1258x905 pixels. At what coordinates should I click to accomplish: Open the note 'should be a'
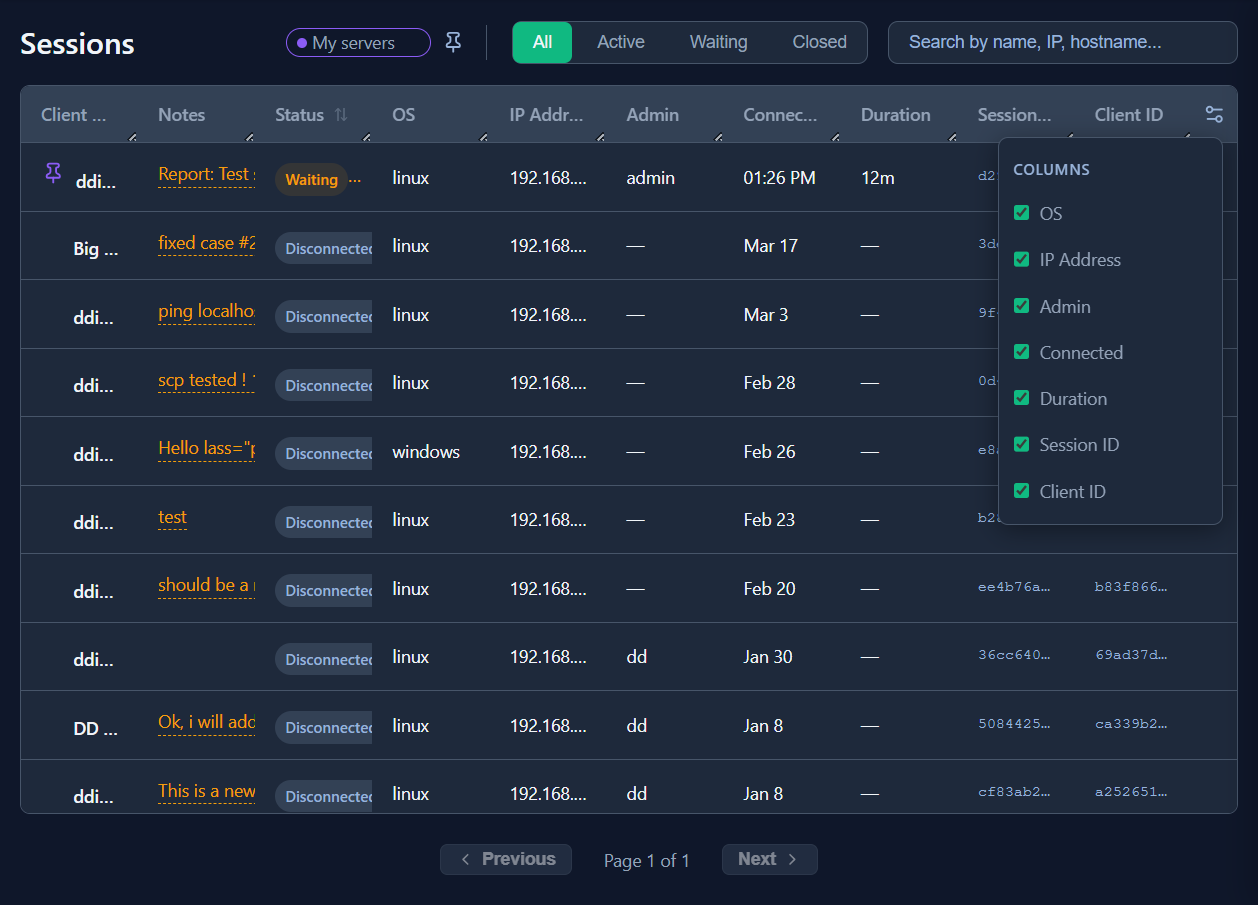point(206,585)
